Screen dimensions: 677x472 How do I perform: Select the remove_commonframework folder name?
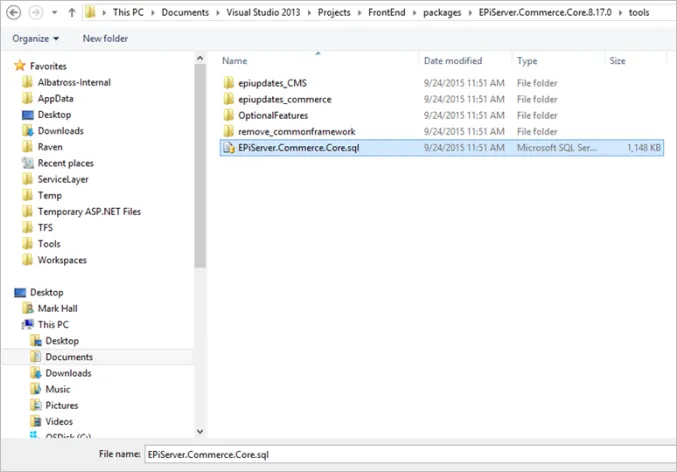click(x=297, y=131)
